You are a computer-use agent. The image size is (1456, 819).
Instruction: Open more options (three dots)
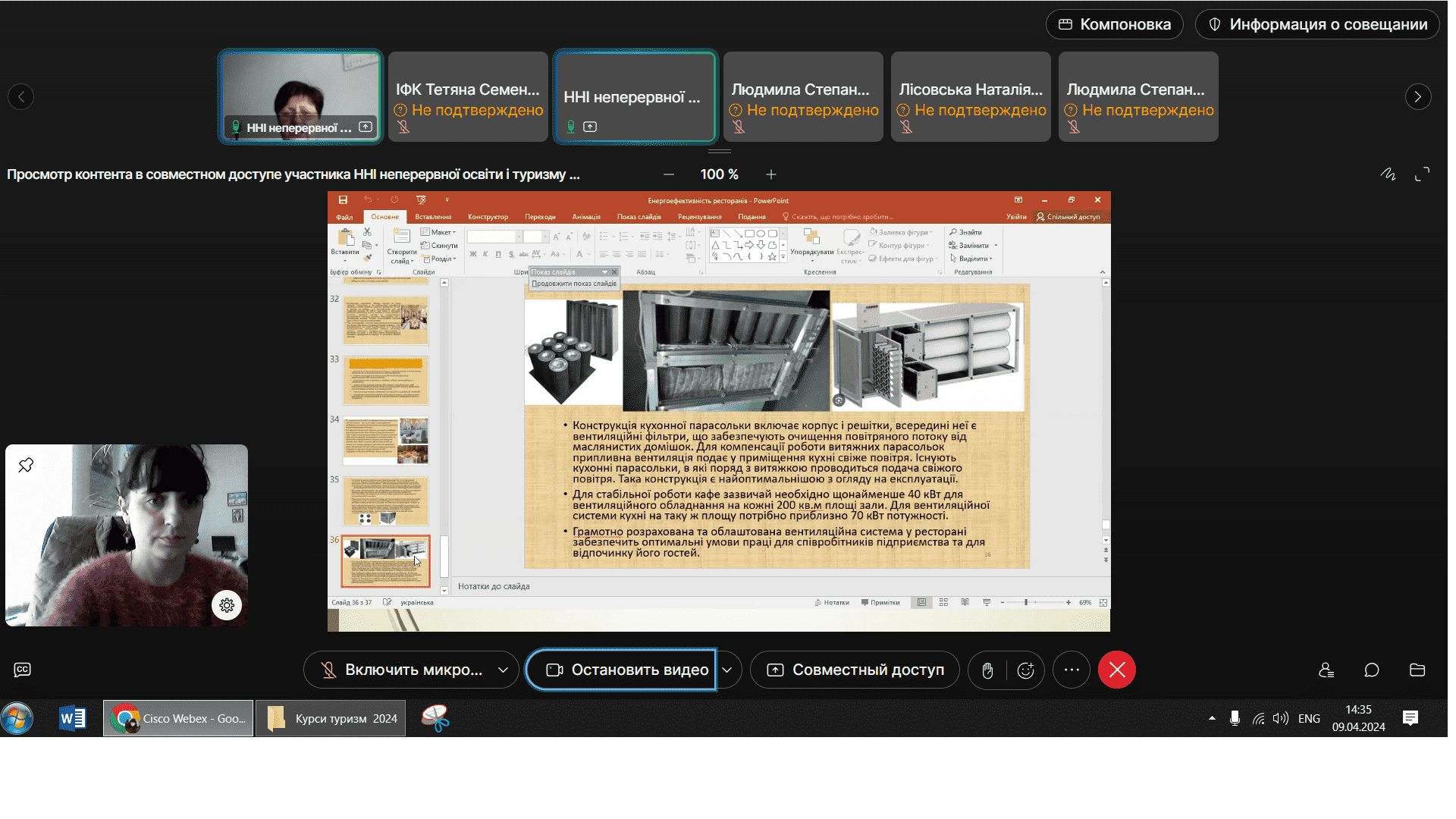(1072, 670)
